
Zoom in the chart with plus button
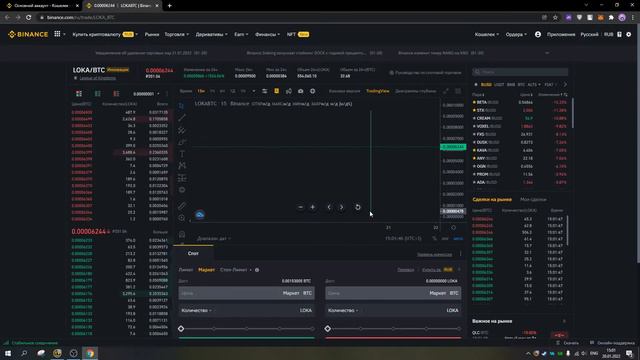(313, 207)
